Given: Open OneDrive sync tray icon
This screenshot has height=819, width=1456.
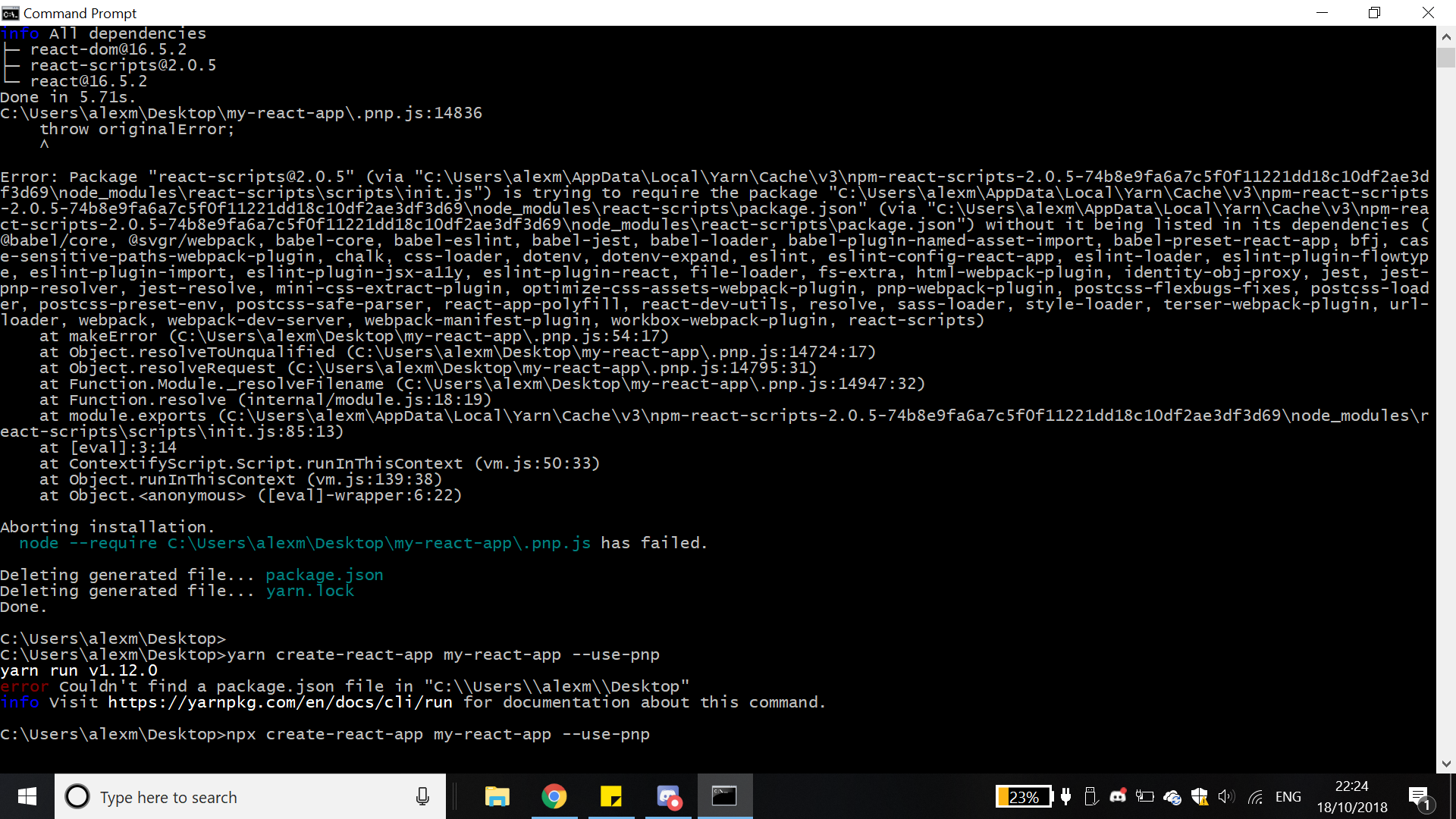Looking at the screenshot, I should point(1172,797).
